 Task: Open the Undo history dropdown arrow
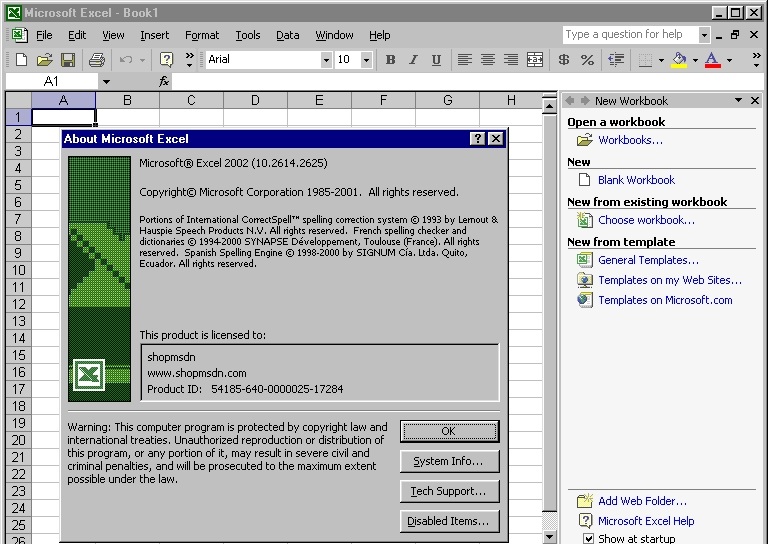coord(142,60)
